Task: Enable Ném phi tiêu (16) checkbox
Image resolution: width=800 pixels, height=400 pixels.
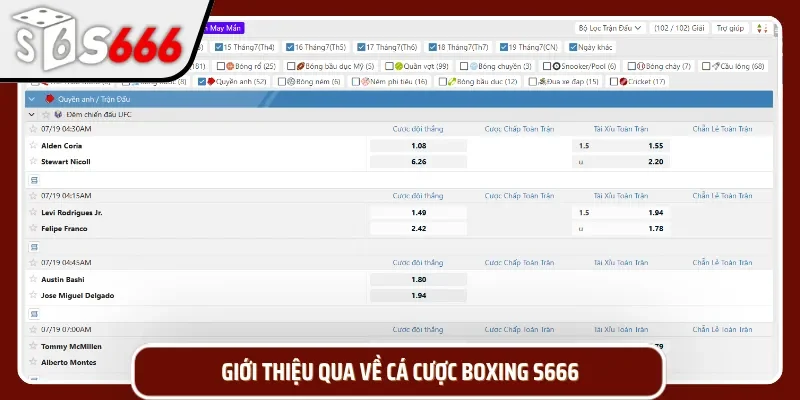Action: click(x=356, y=81)
